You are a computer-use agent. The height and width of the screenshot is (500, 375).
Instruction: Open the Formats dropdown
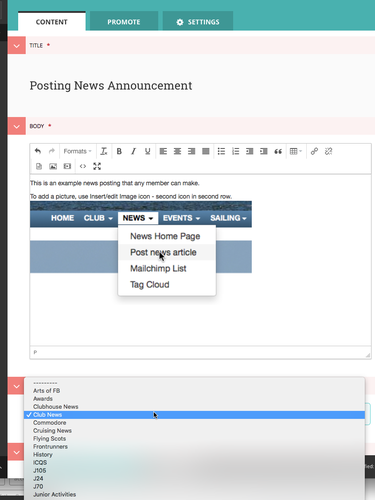point(77,151)
